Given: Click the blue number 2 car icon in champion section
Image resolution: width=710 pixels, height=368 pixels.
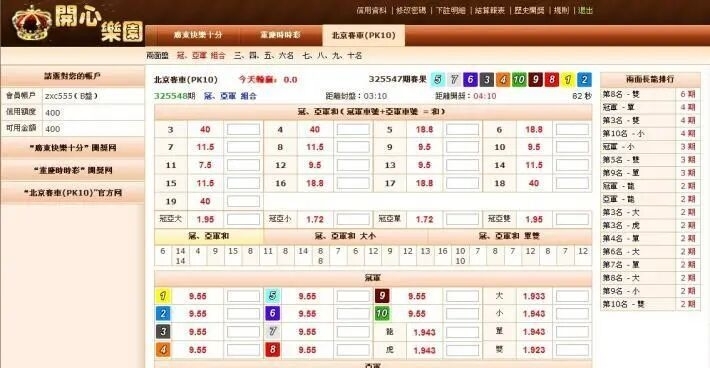Looking at the screenshot, I should (163, 313).
